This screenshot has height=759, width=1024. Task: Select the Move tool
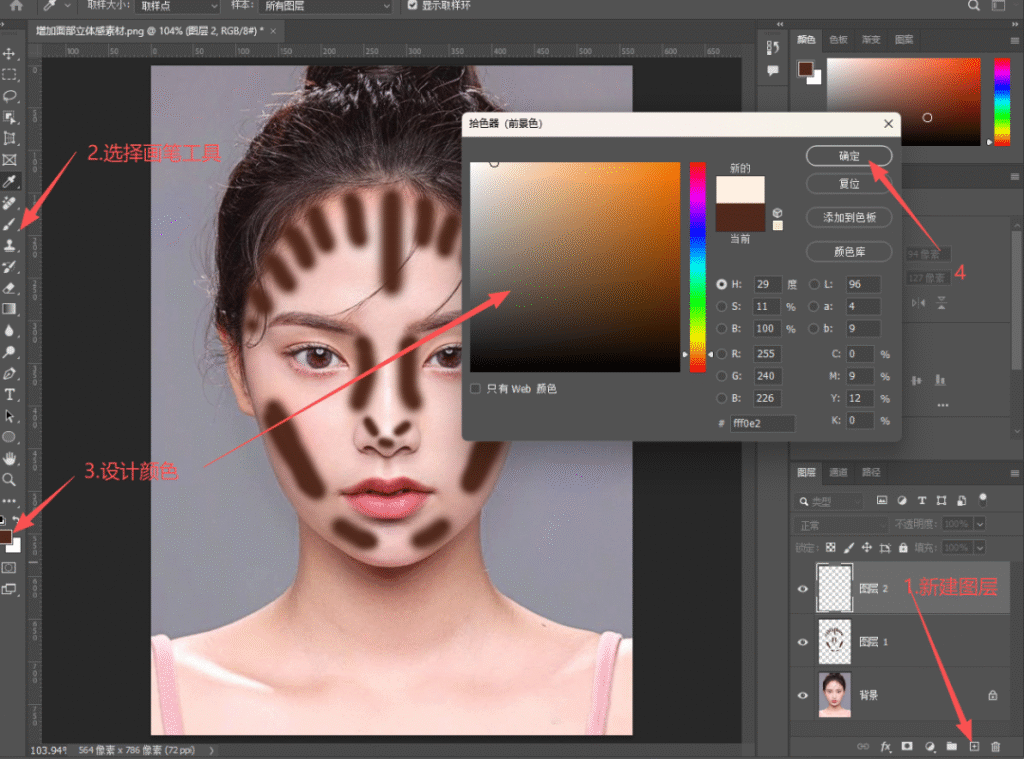click(x=9, y=54)
